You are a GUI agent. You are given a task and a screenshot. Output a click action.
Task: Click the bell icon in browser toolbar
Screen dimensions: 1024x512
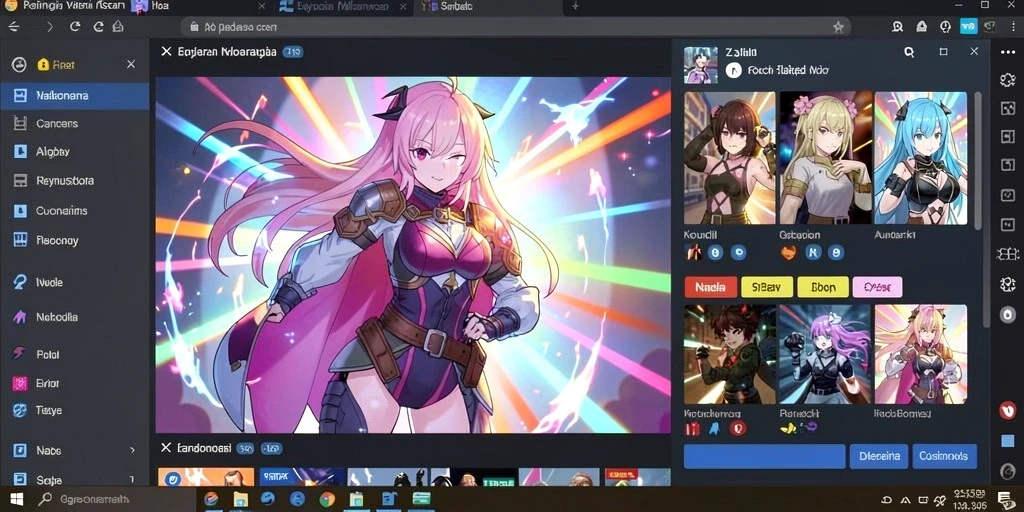pos(921,27)
